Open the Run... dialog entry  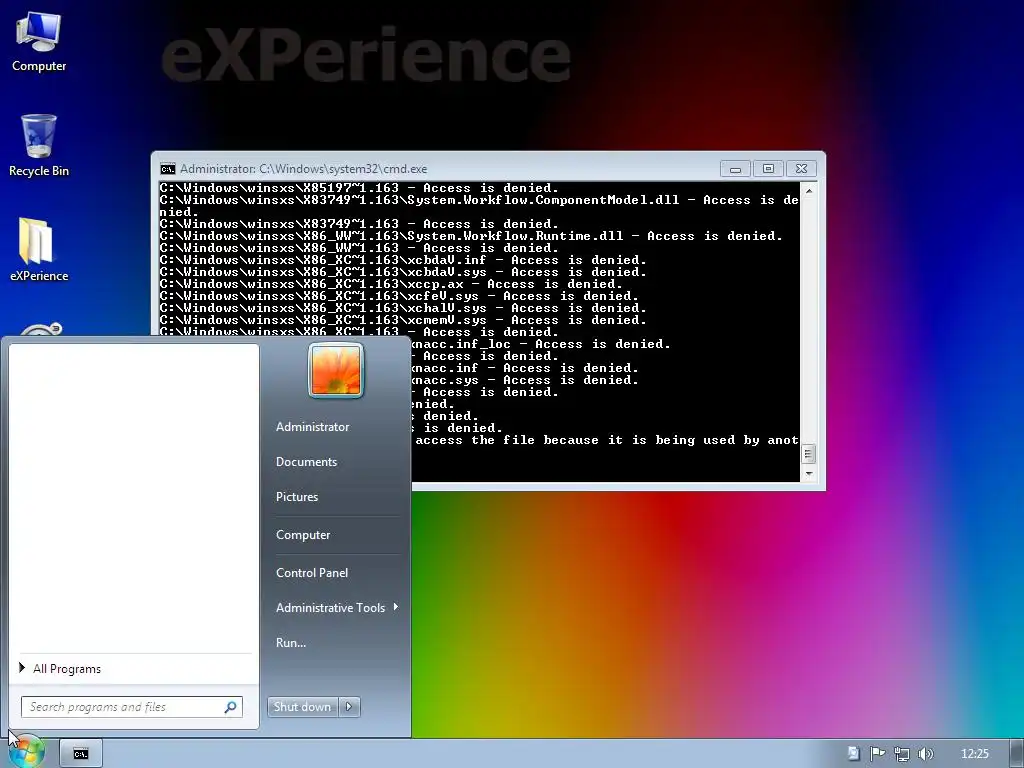291,643
